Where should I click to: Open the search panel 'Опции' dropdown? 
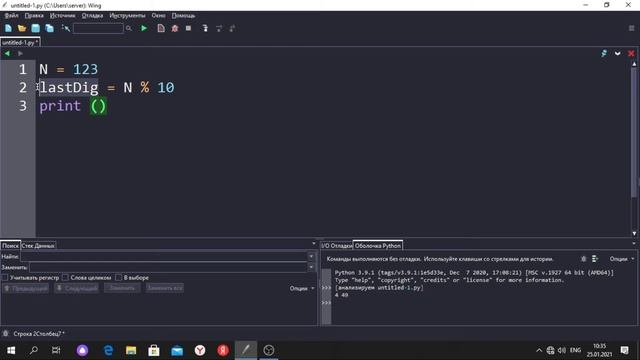[x=302, y=288]
